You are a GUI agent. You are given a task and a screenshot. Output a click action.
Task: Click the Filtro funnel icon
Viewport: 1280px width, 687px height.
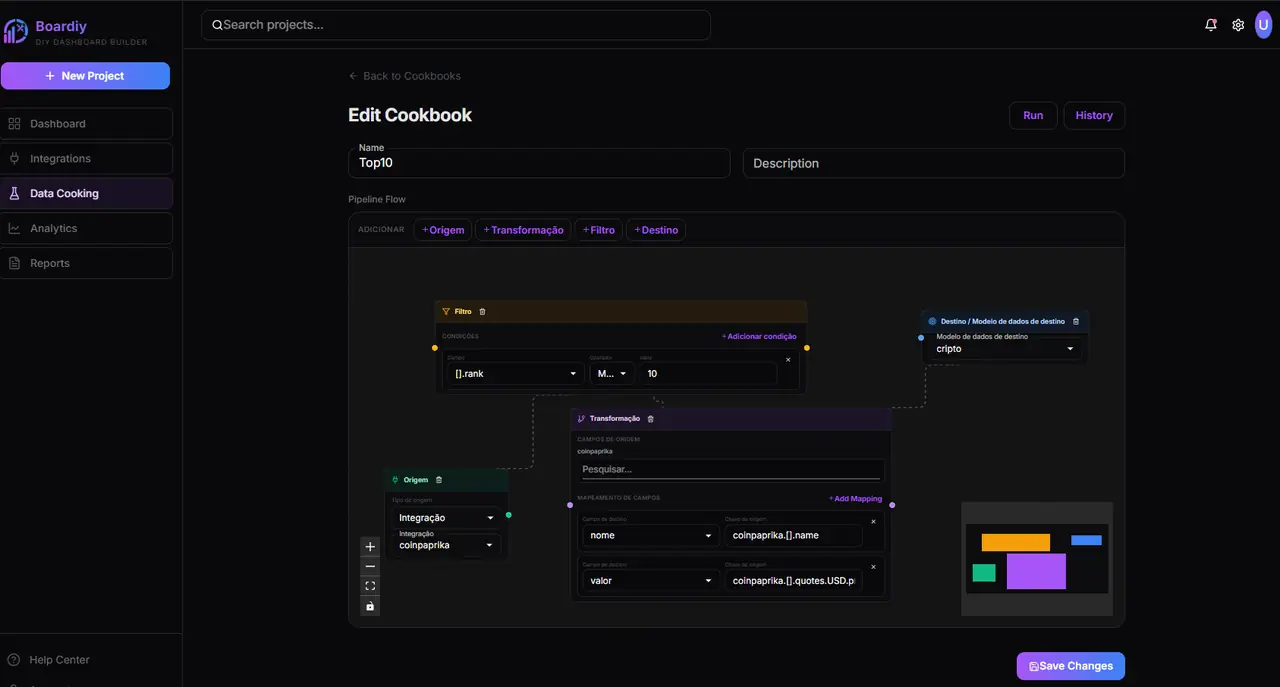(446, 312)
